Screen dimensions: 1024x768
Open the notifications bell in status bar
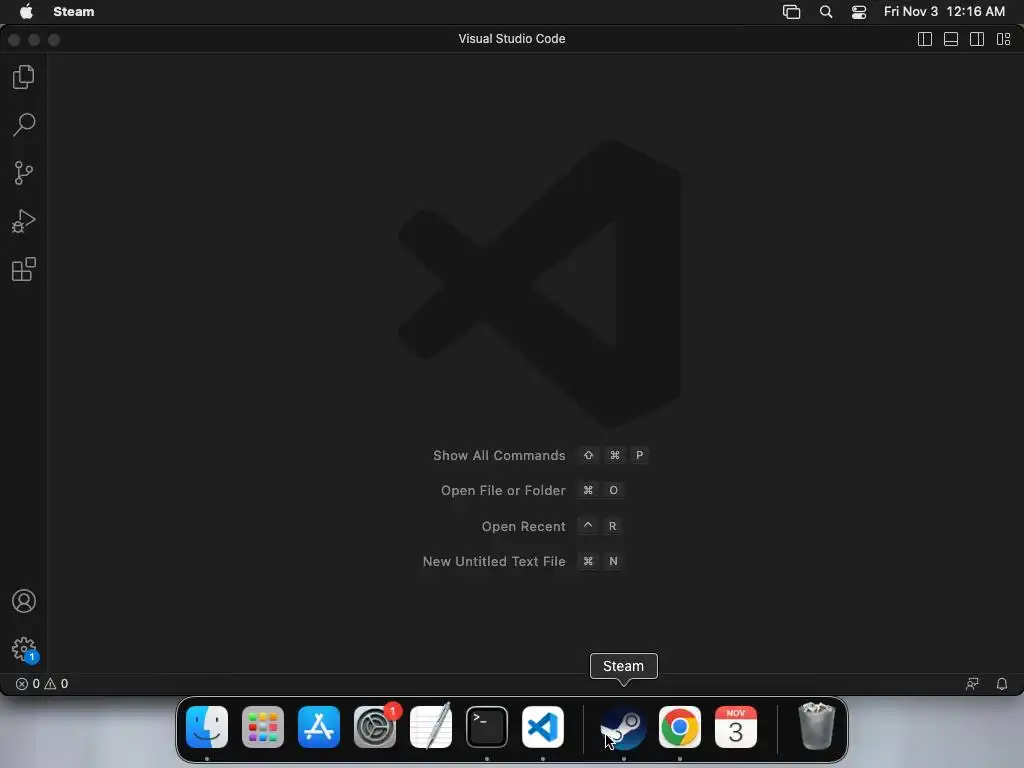pyautogui.click(x=1002, y=684)
